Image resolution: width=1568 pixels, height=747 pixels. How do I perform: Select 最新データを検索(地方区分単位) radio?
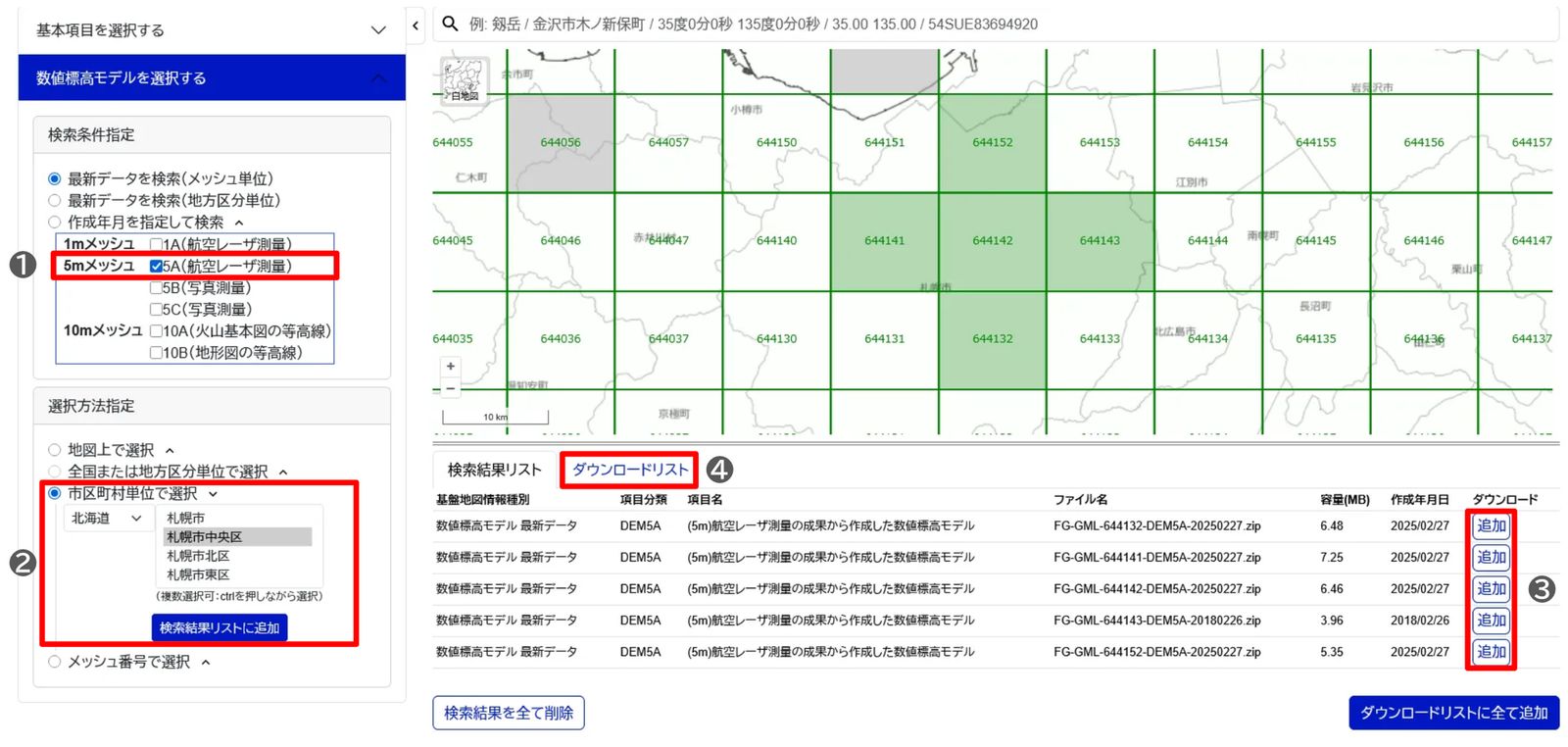[55, 200]
